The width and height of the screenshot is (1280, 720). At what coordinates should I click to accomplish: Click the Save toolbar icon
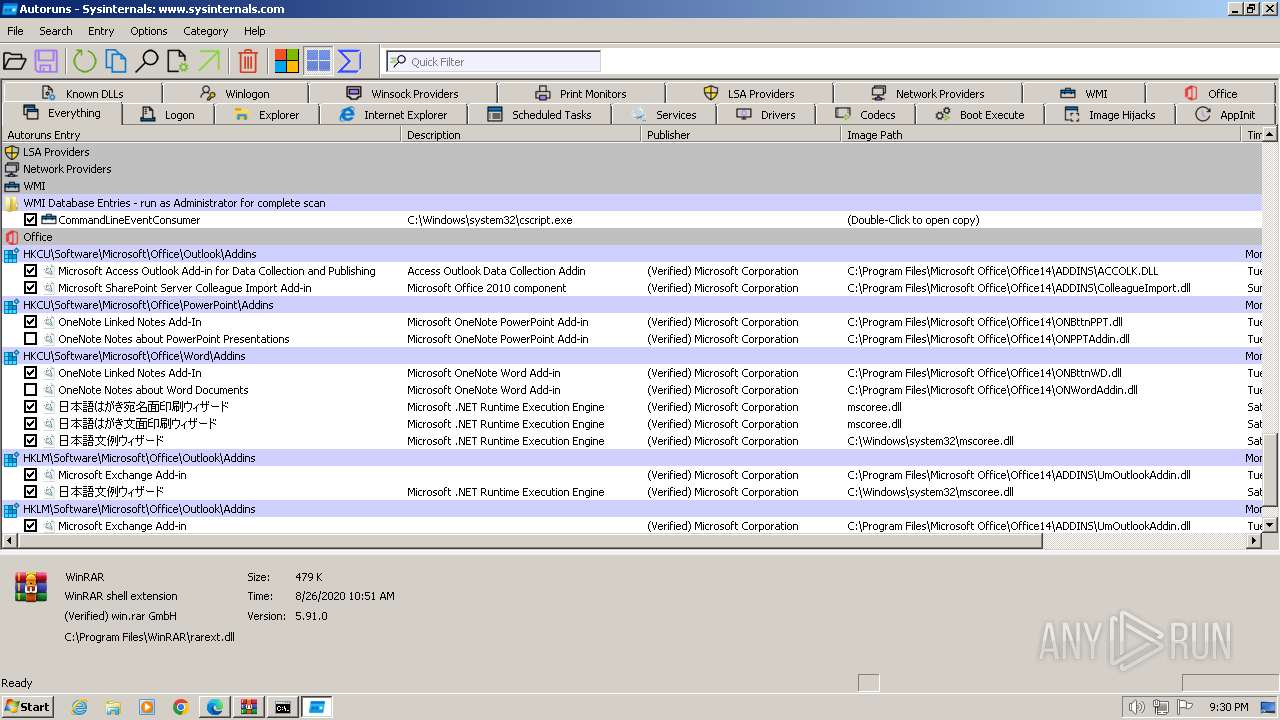pyautogui.click(x=46, y=61)
